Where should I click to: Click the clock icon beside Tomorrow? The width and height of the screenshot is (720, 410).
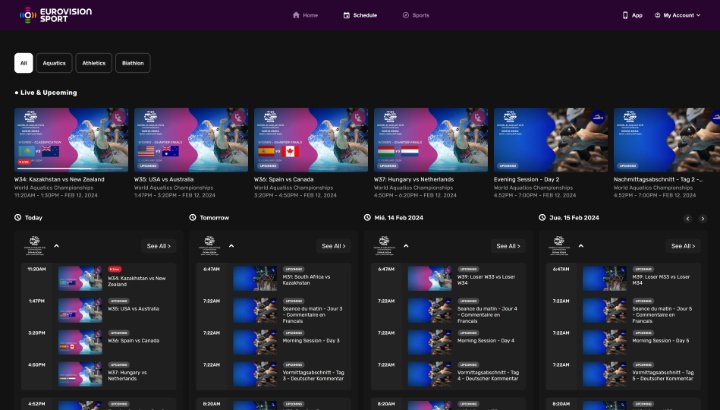tap(193, 217)
